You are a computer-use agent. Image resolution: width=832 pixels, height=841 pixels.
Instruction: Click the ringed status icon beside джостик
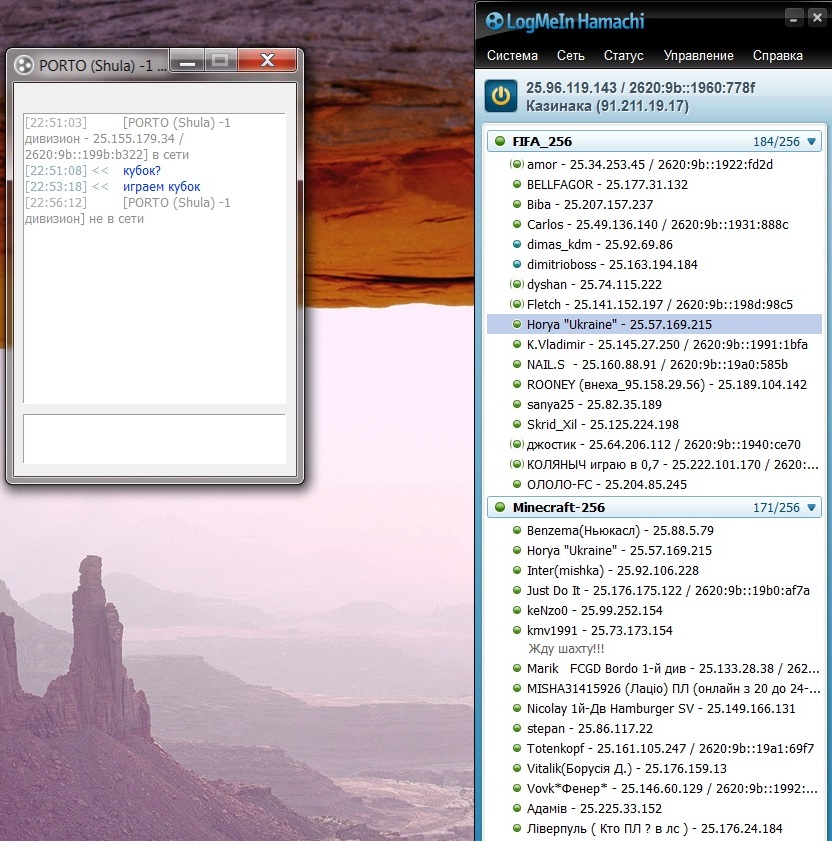[x=517, y=444]
